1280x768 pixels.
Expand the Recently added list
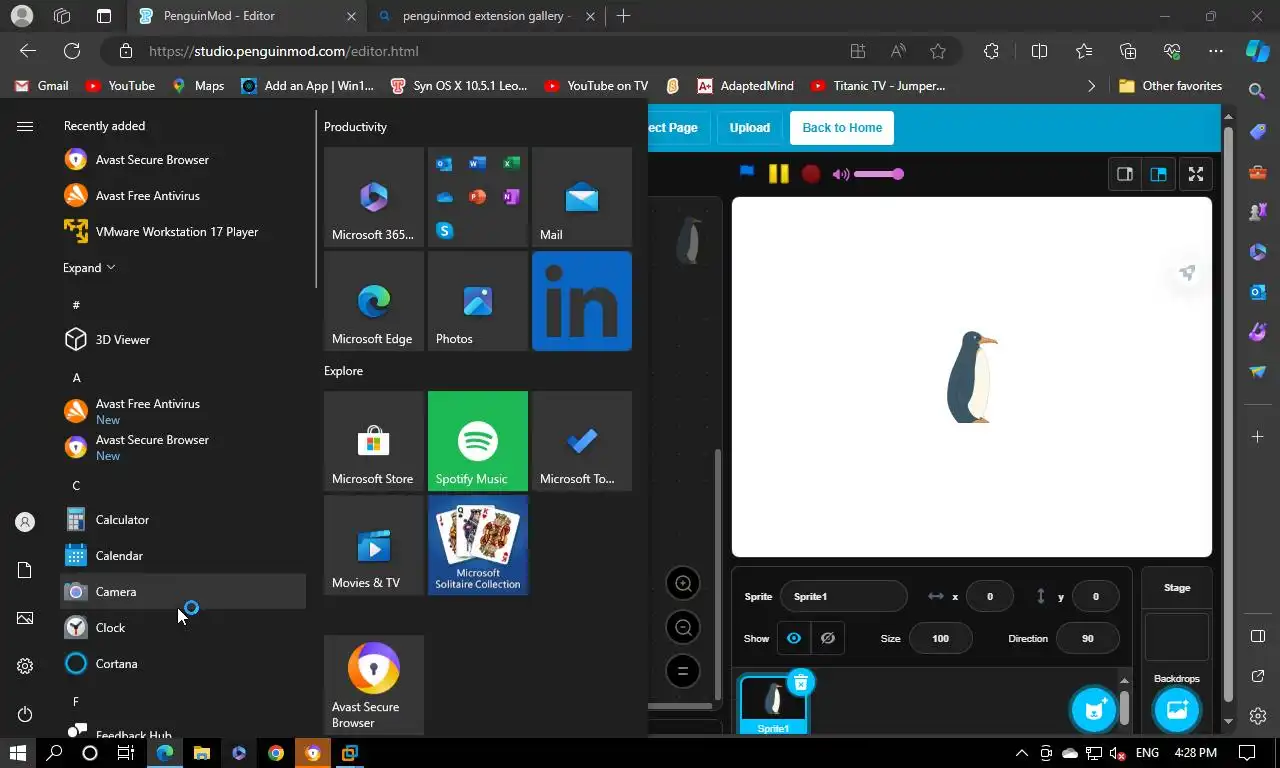pyautogui.click(x=89, y=267)
